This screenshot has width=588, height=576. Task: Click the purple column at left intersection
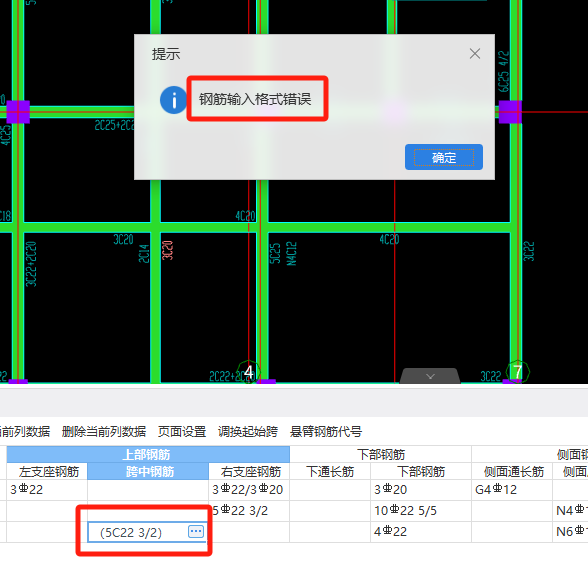(18, 112)
